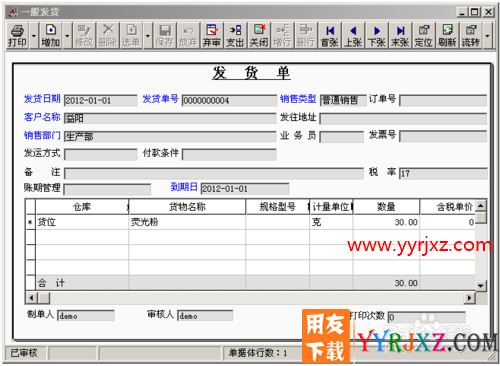The height and width of the screenshot is (366, 500).
Task: Click the 流转 toolbar icon
Action: point(471,35)
